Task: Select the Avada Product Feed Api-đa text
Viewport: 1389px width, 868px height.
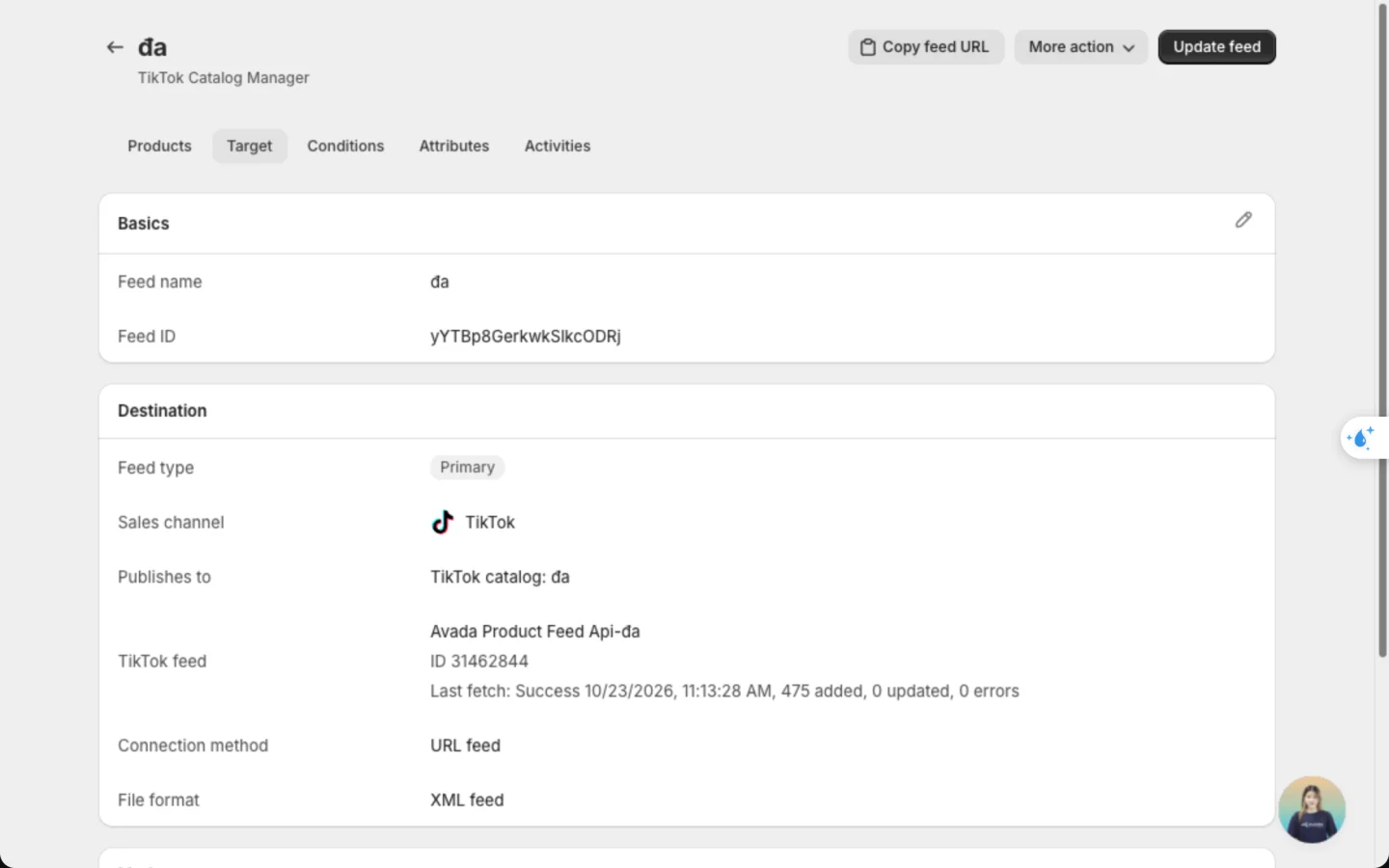Action: coord(535,632)
